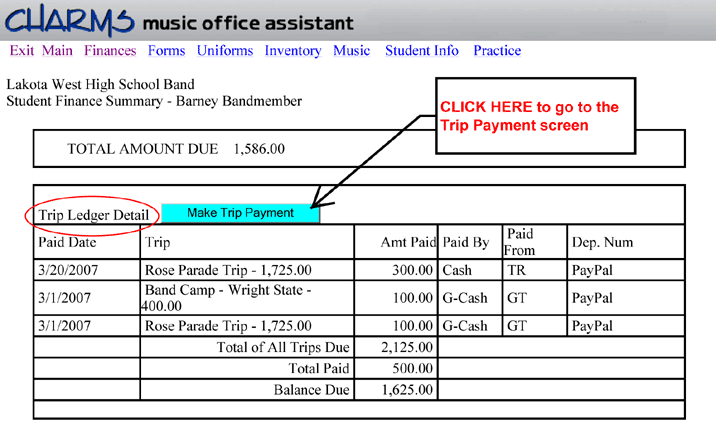This screenshot has width=716, height=426.
Task: Click 'Student Finance Summary - Barney Bandmember' line
Action: click(x=154, y=101)
